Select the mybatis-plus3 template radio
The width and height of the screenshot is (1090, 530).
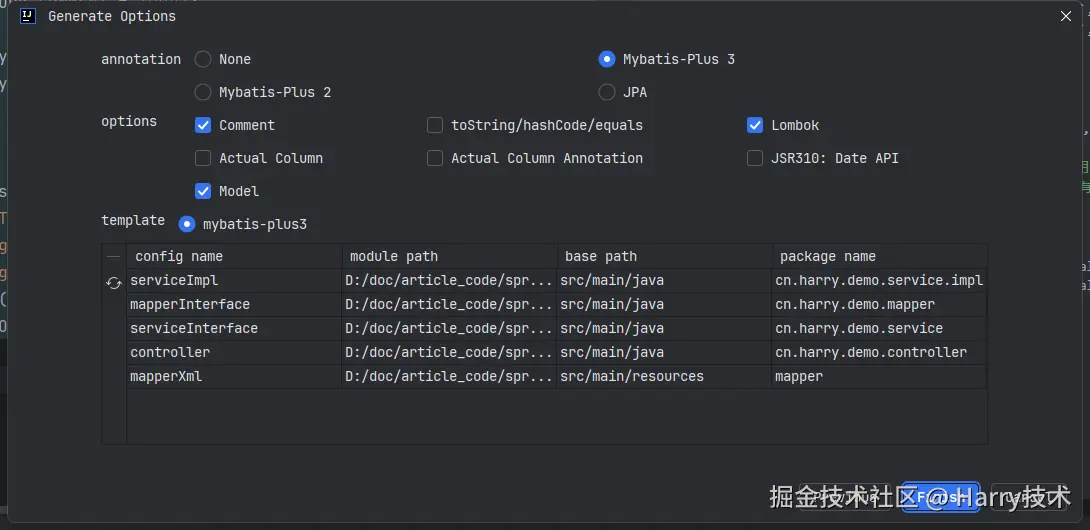coord(187,224)
